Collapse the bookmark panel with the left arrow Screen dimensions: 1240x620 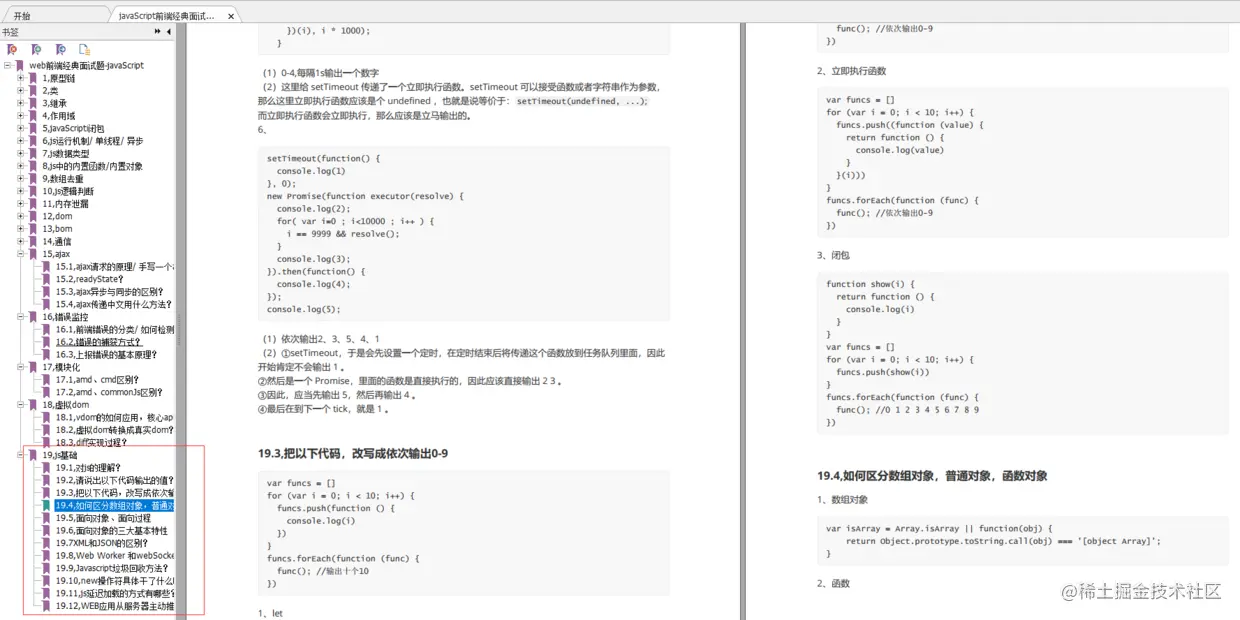coord(168,32)
